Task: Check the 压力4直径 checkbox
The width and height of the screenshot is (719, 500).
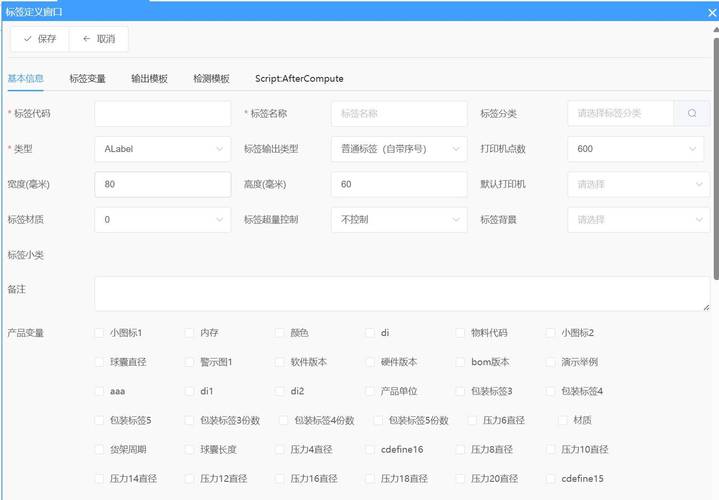Action: 280,450
